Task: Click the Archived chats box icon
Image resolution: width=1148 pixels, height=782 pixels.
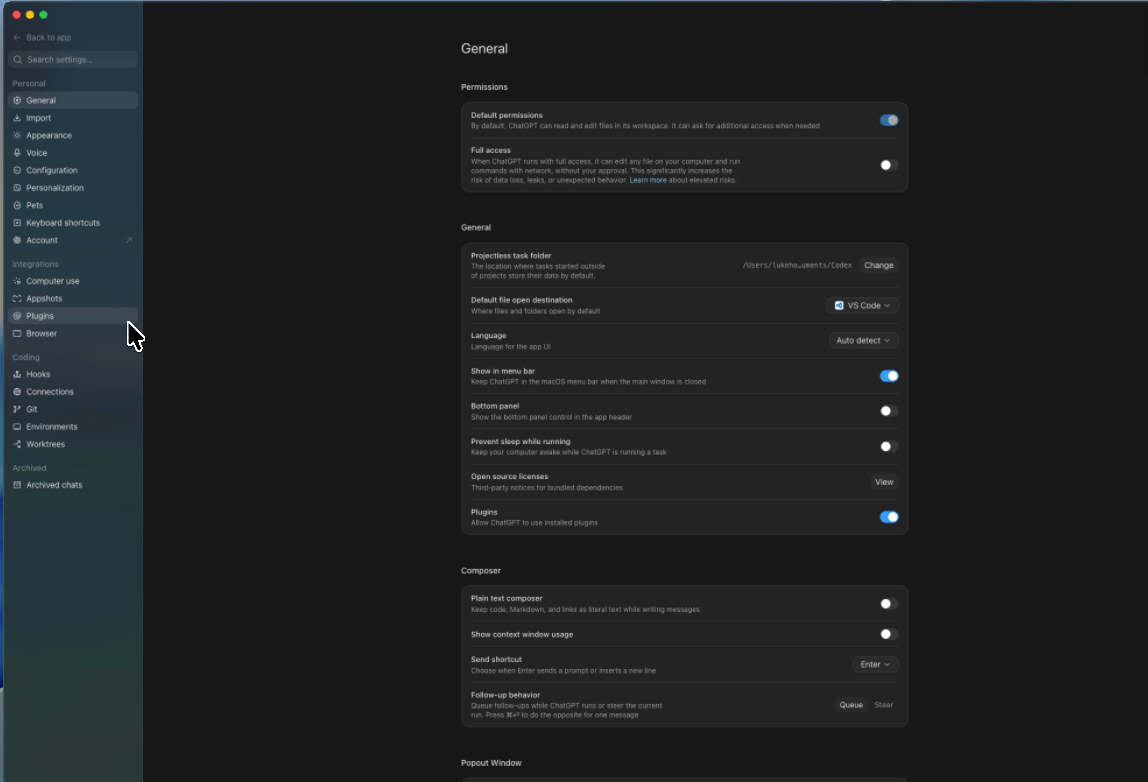Action: (x=17, y=485)
